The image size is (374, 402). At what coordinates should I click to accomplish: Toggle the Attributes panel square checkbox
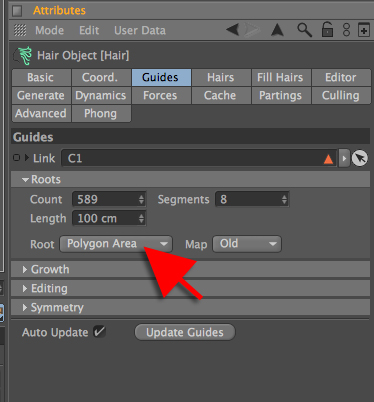click(17, 11)
